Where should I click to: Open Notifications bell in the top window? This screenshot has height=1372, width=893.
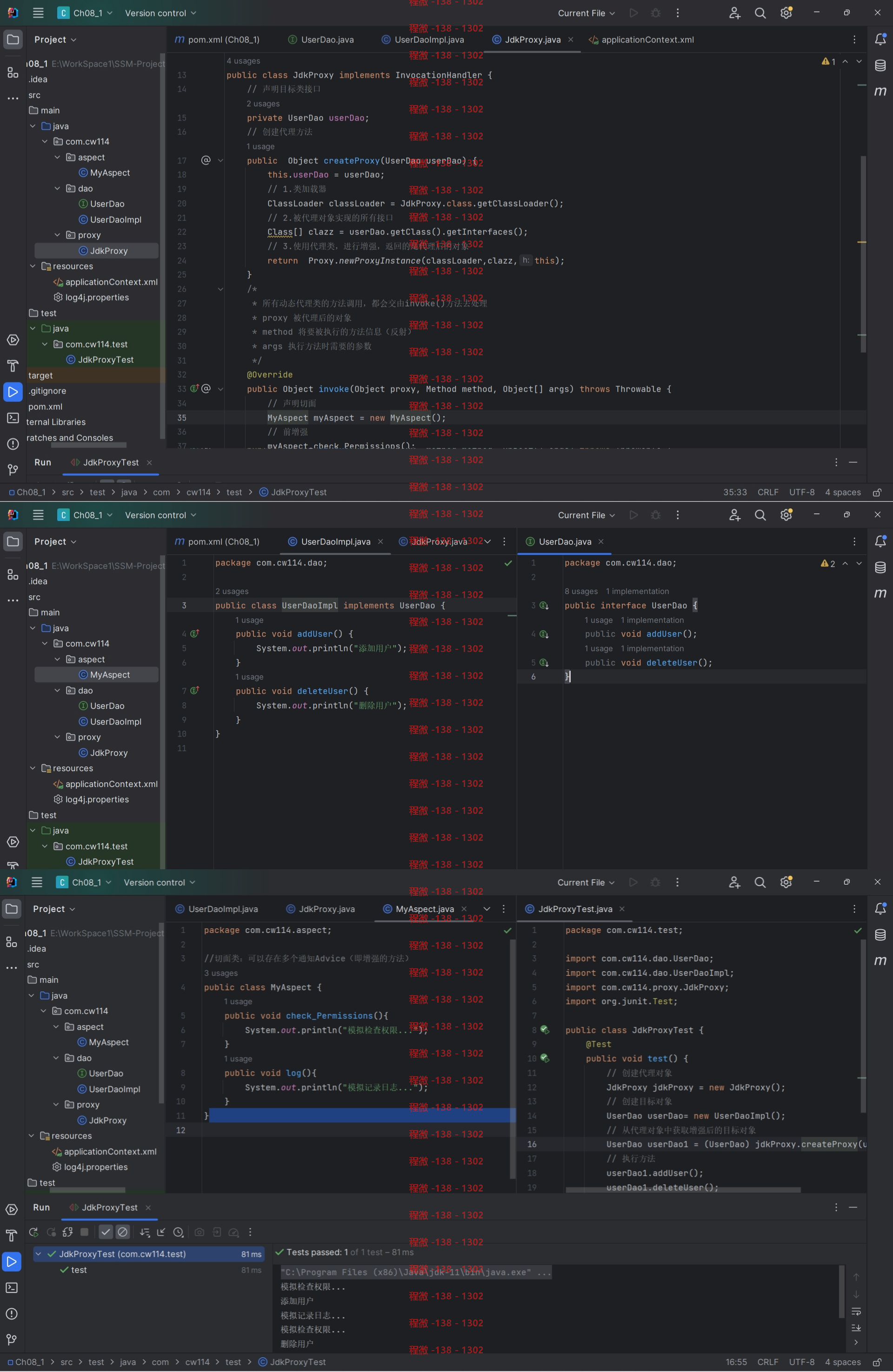(880, 39)
